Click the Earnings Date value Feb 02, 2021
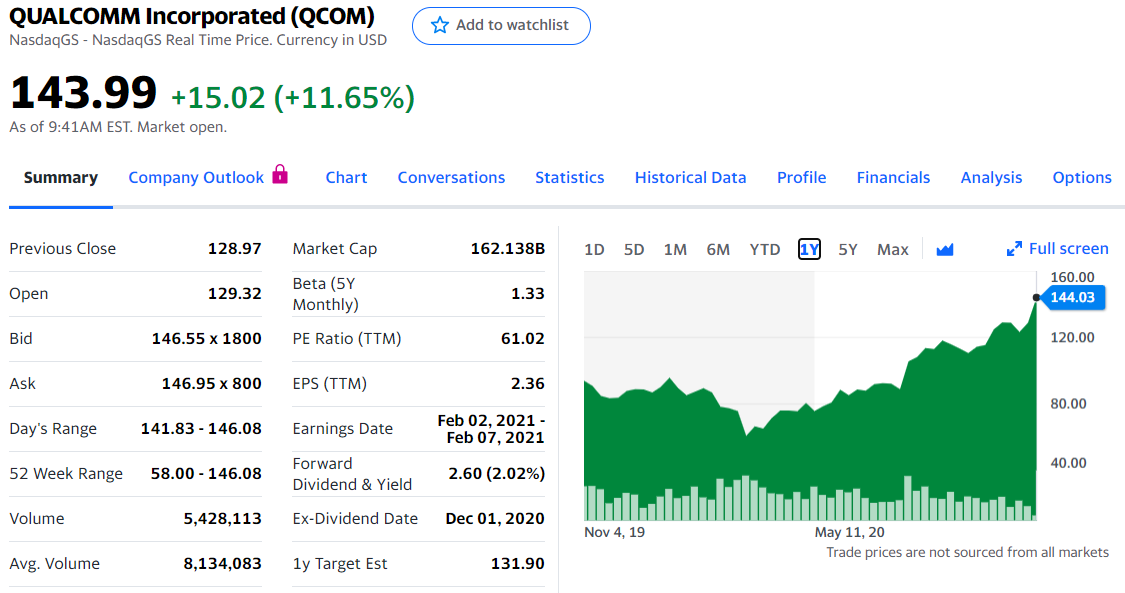1125x593 pixels. [491, 429]
